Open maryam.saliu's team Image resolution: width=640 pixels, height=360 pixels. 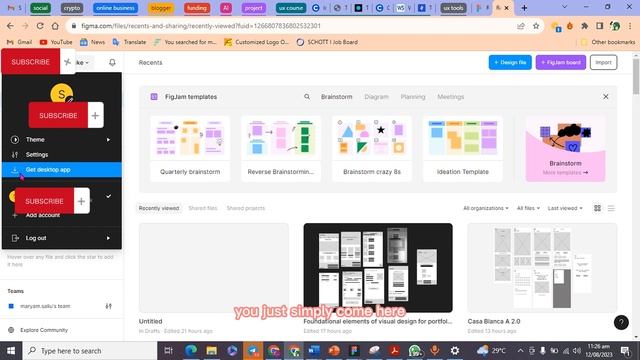click(x=45, y=306)
